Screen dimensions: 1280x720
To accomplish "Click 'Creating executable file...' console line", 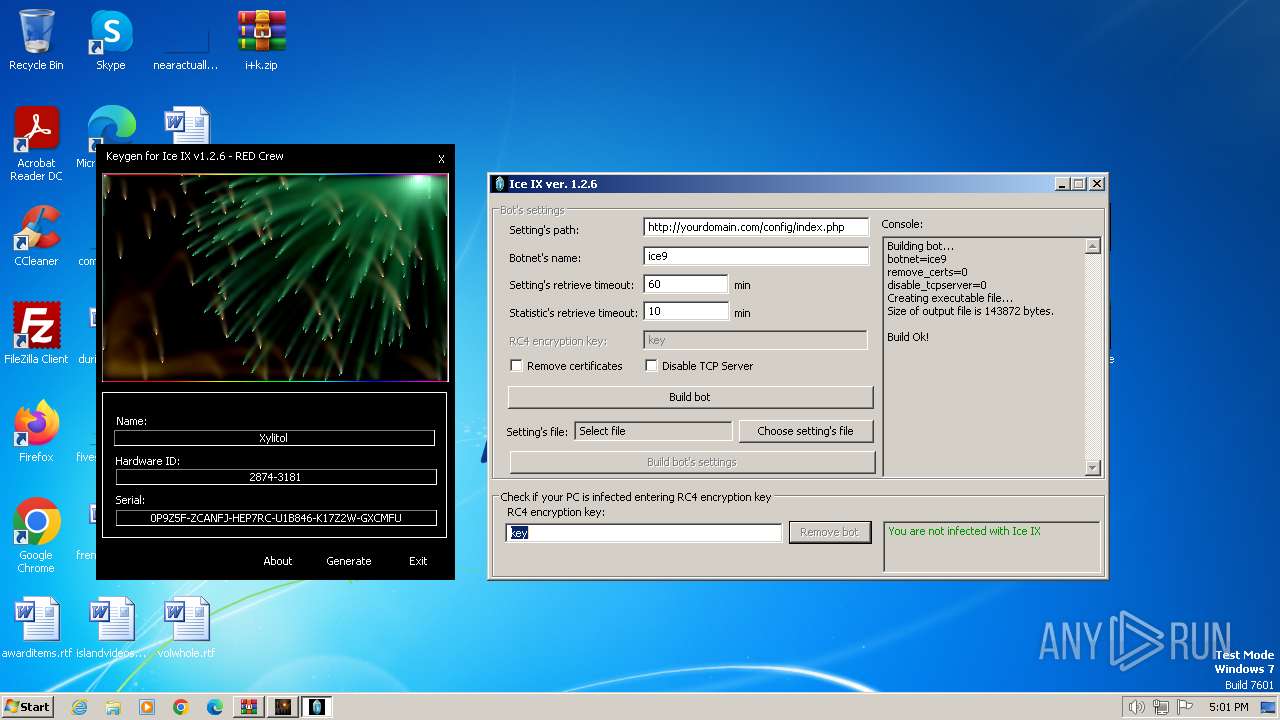I will 950,298.
